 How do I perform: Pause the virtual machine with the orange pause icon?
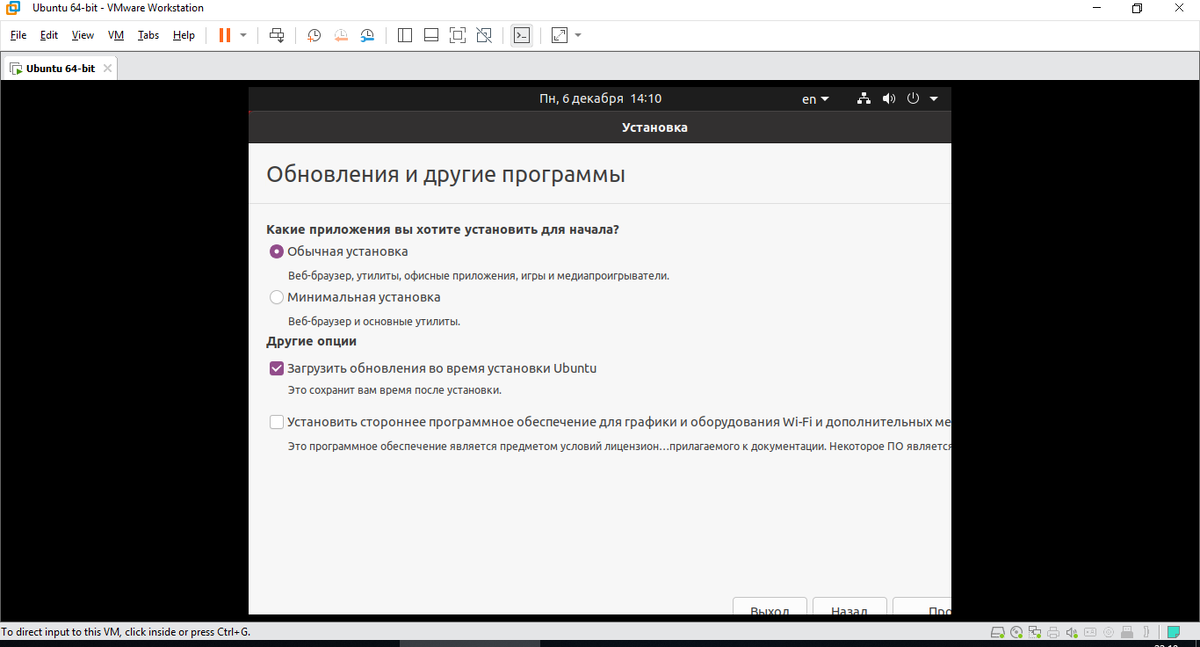(224, 35)
